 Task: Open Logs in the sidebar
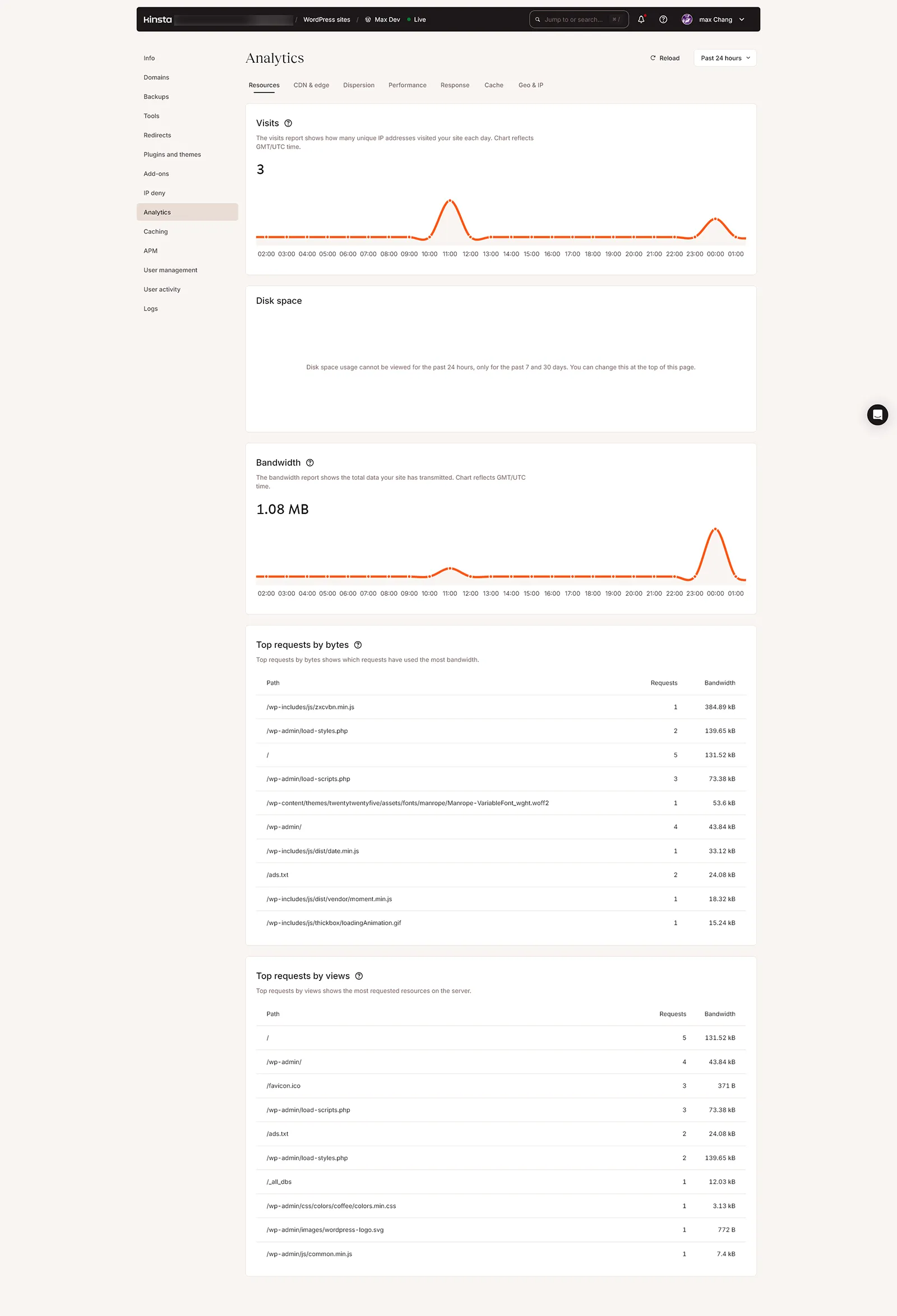pyautogui.click(x=187, y=308)
